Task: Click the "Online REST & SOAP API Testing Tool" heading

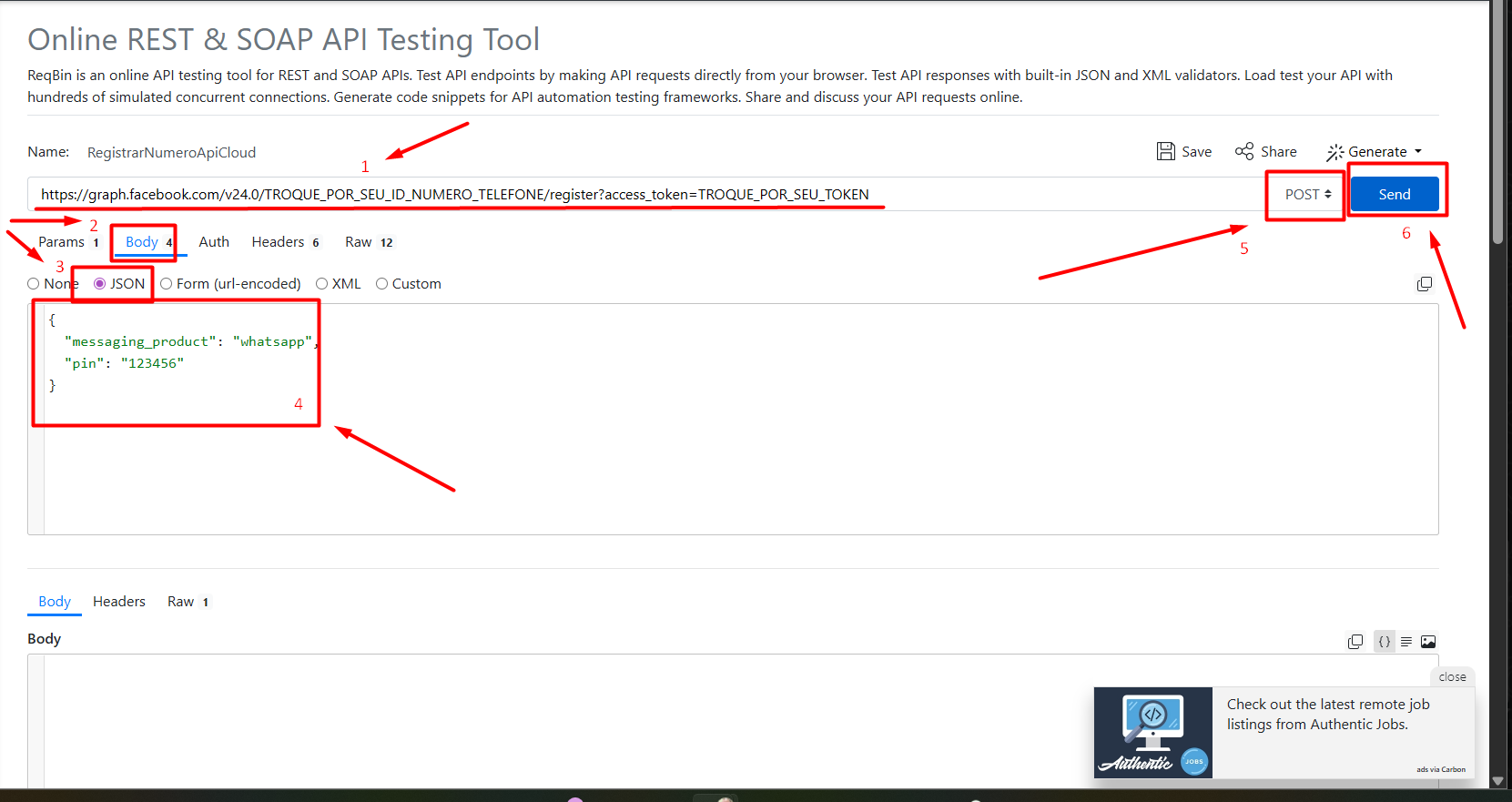Action: 283,40
